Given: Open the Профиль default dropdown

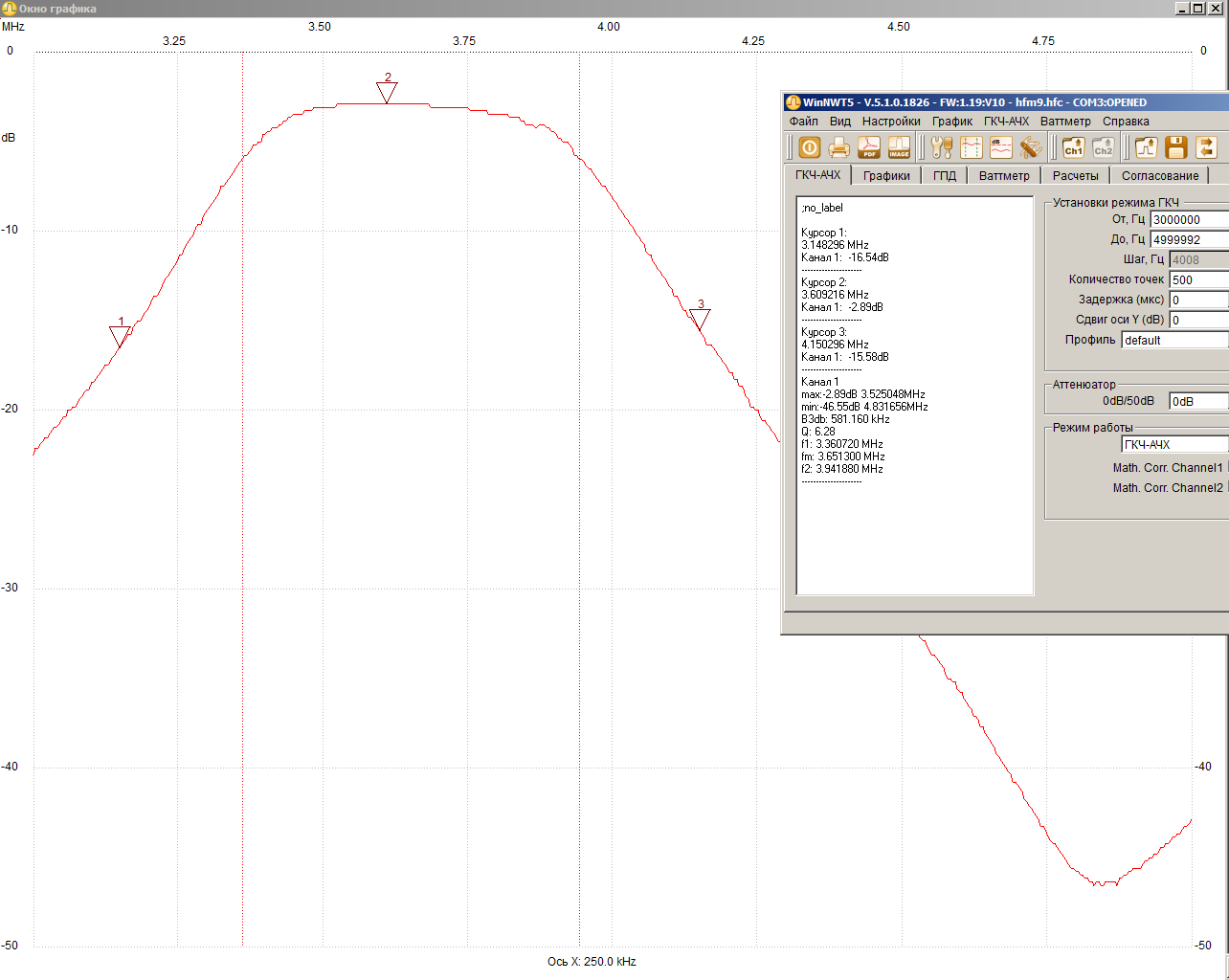Looking at the screenshot, I should point(1174,341).
